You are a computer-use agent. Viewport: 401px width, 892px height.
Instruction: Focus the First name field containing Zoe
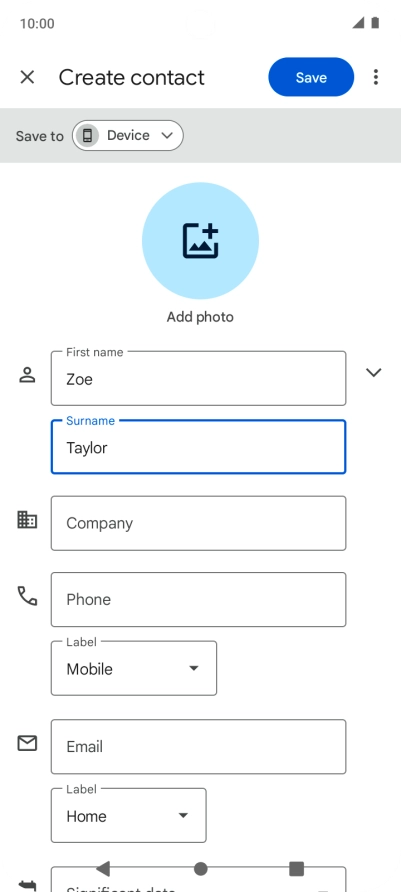pyautogui.click(x=199, y=378)
